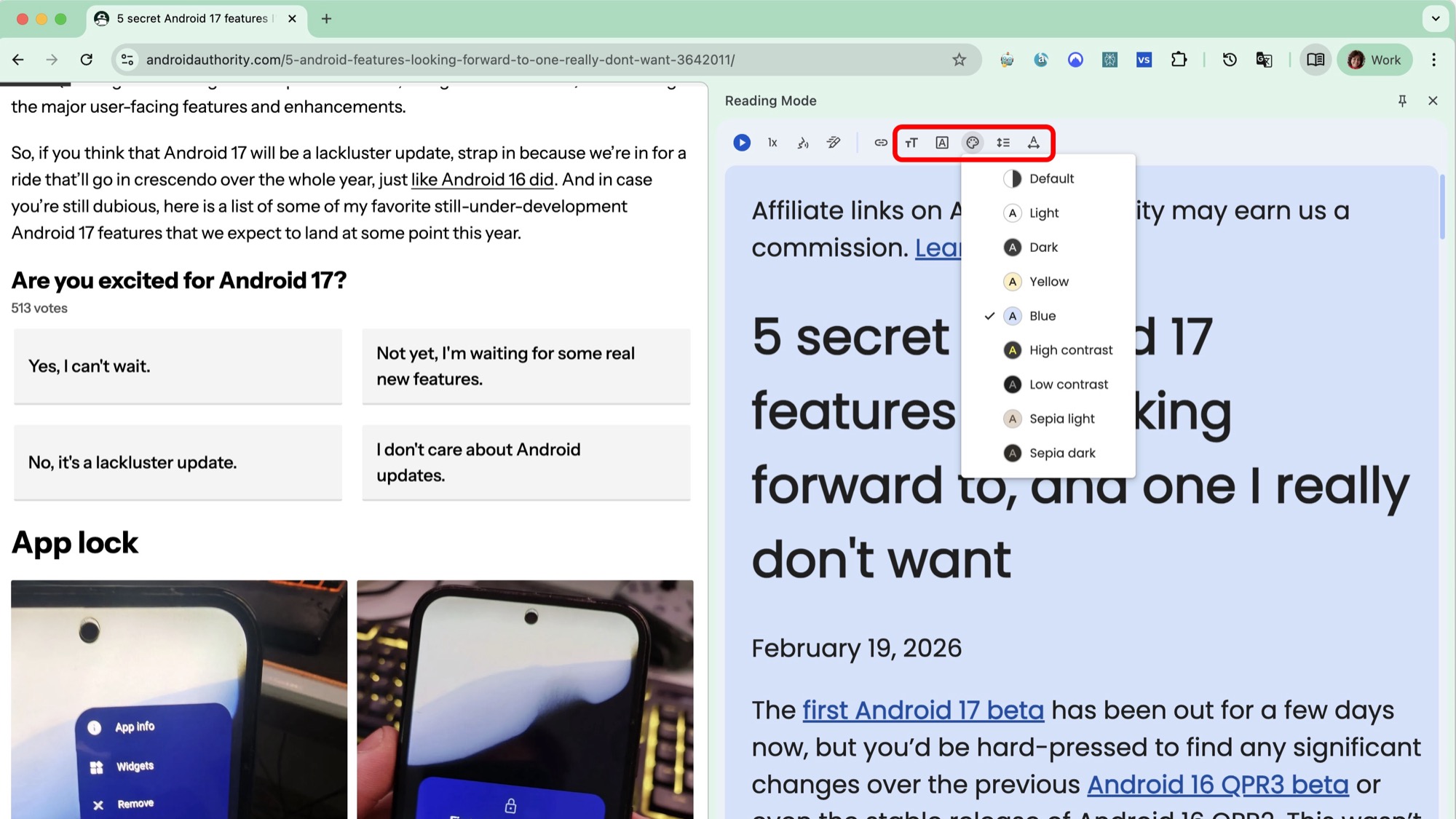Open a new browser tab

(325, 19)
